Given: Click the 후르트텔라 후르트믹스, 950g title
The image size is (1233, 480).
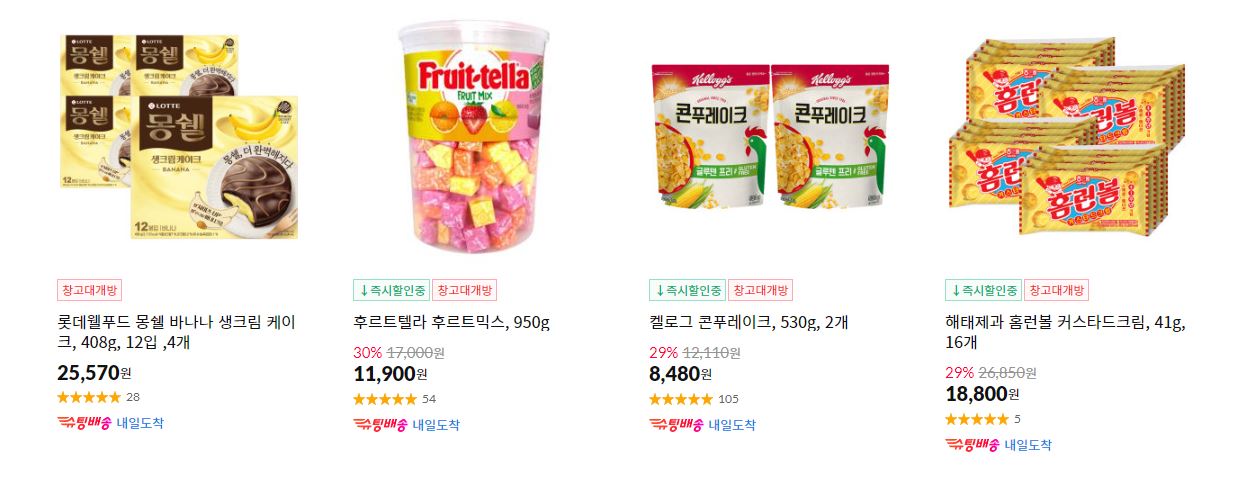Looking at the screenshot, I should point(452,322).
